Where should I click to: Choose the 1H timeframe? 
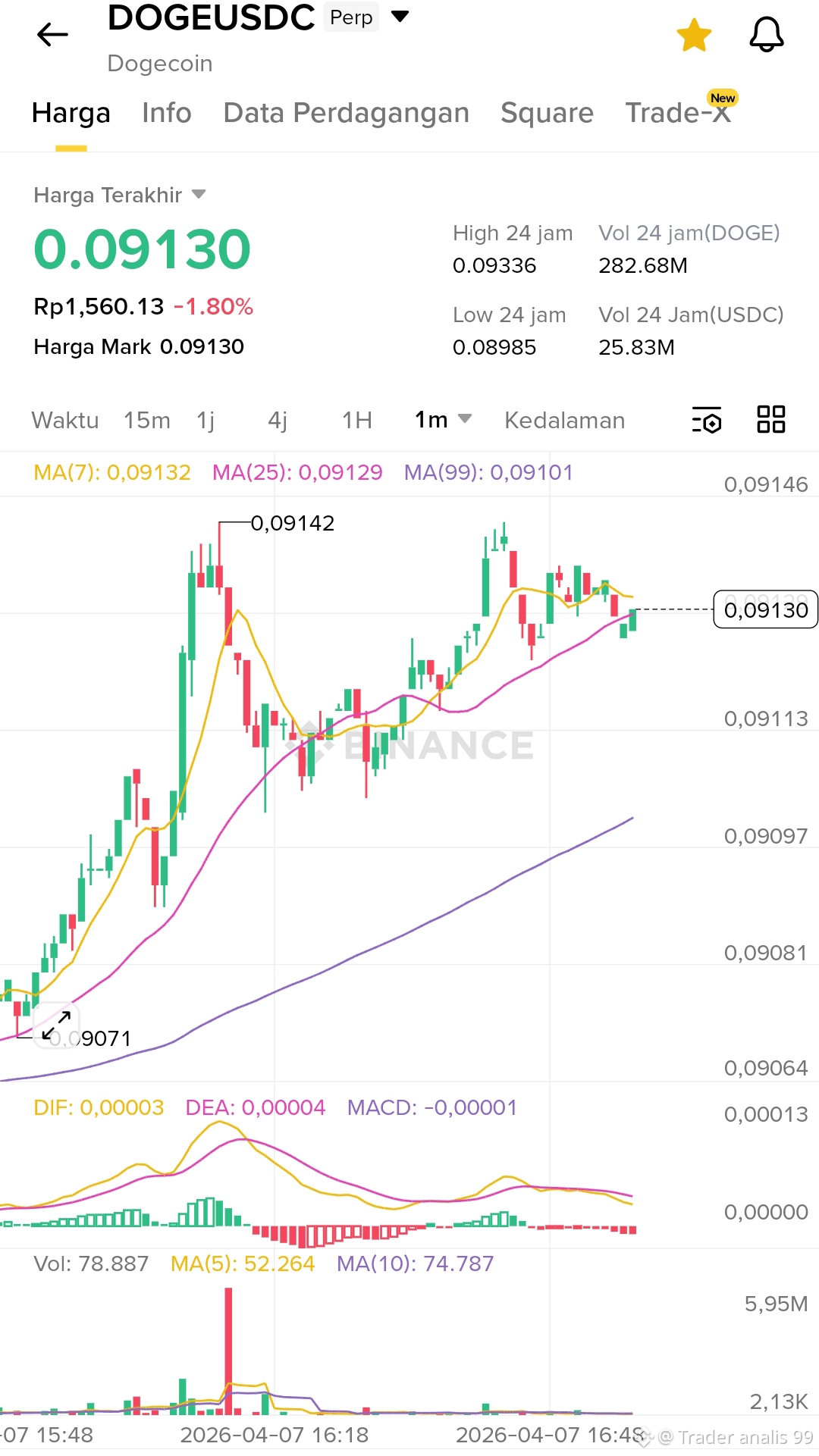point(356,420)
